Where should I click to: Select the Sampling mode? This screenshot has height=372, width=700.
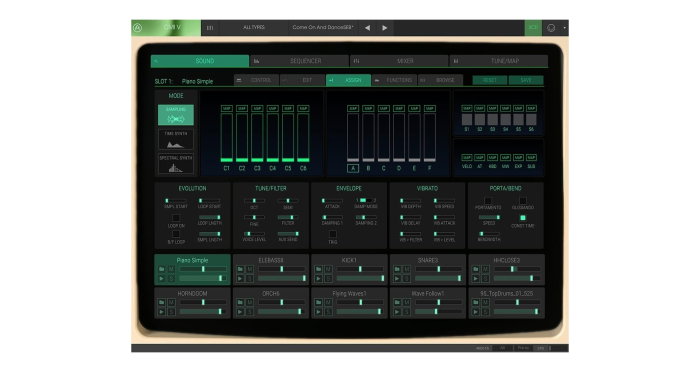(175, 115)
